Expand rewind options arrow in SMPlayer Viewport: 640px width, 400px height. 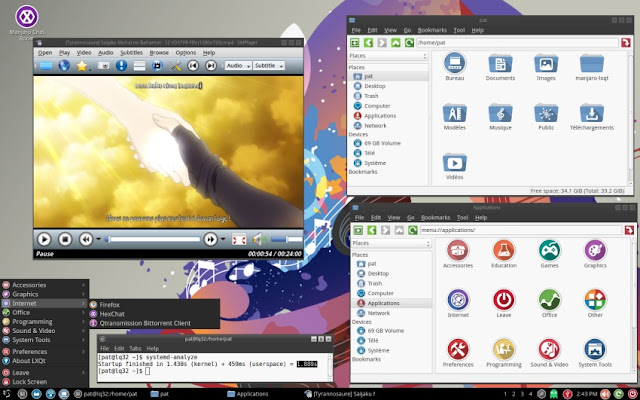pyautogui.click(x=98, y=240)
